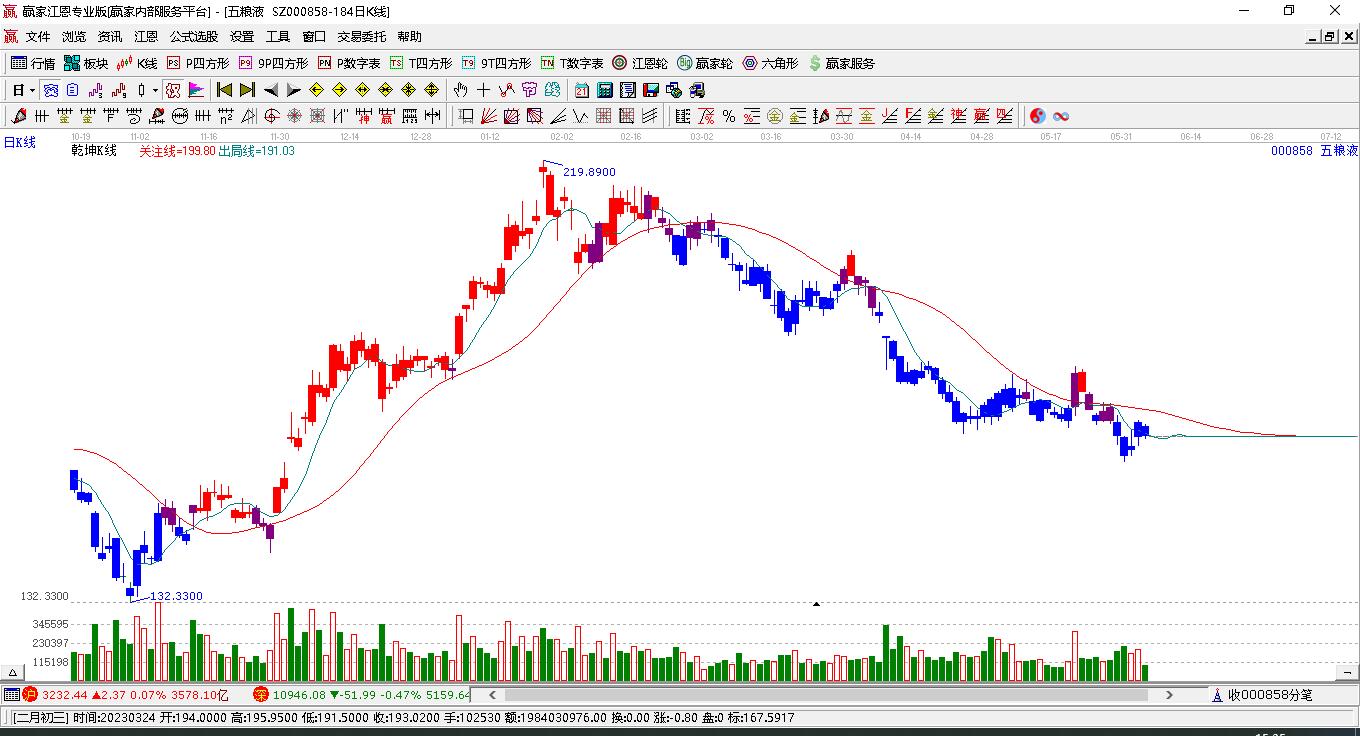Click the right arrow of horizontal scrollbar
Viewport: 1360px width, 736px height.
click(1170, 695)
